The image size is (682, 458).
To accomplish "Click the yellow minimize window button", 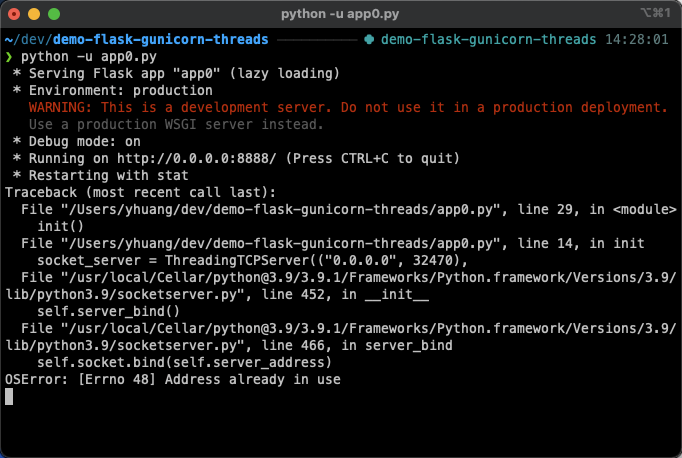I will (x=34, y=14).
